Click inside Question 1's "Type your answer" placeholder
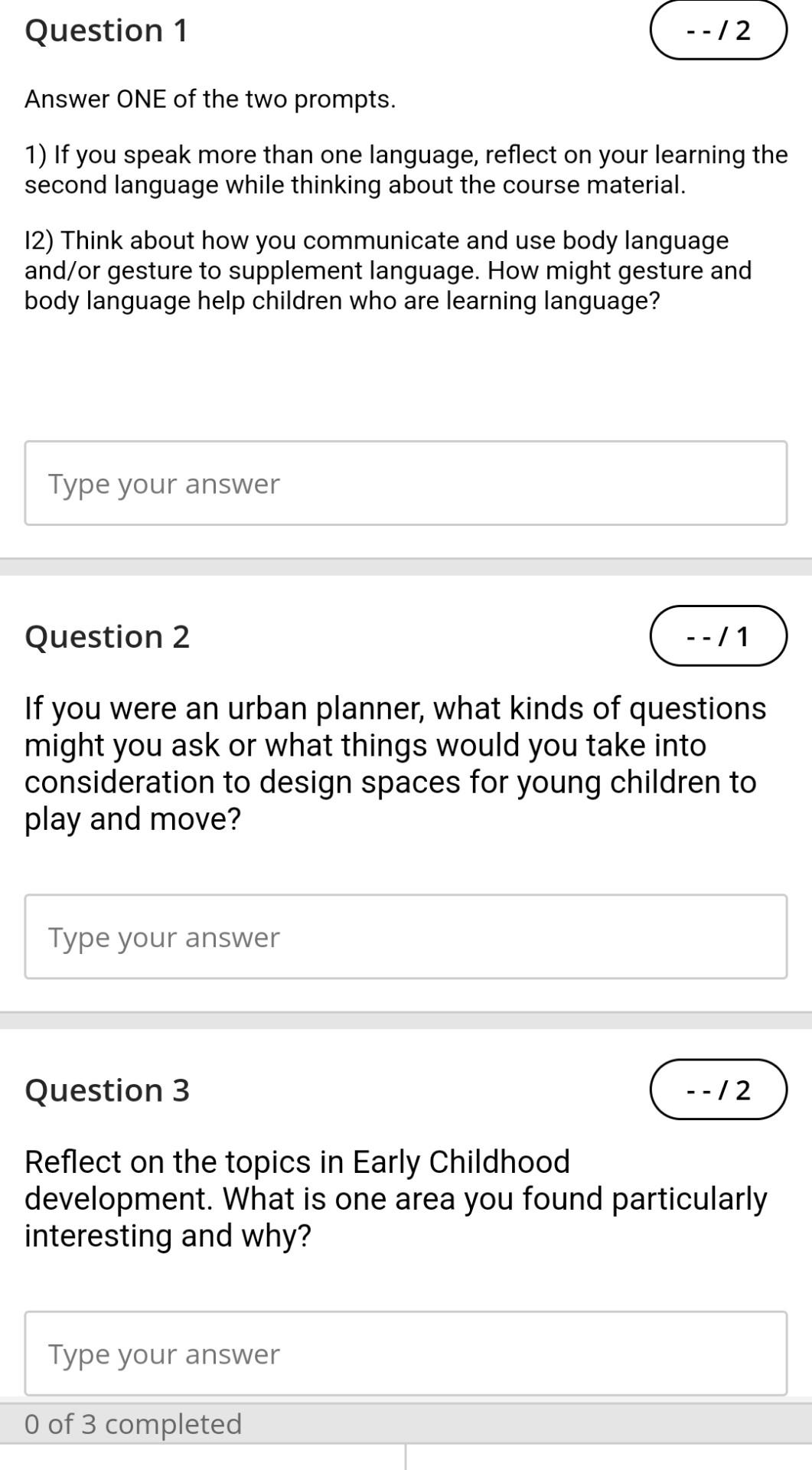The width and height of the screenshot is (812, 1470). coord(163,482)
